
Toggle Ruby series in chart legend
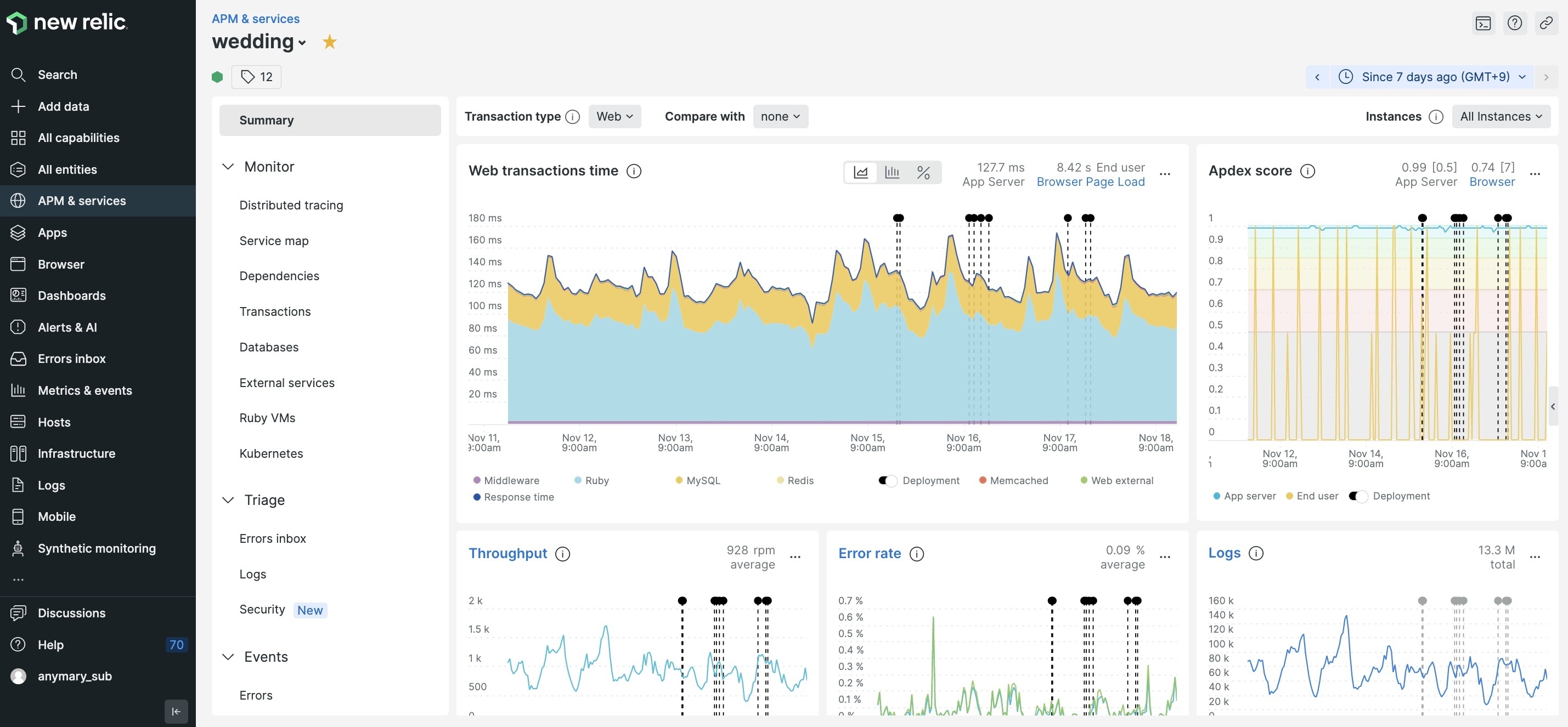[x=591, y=481]
